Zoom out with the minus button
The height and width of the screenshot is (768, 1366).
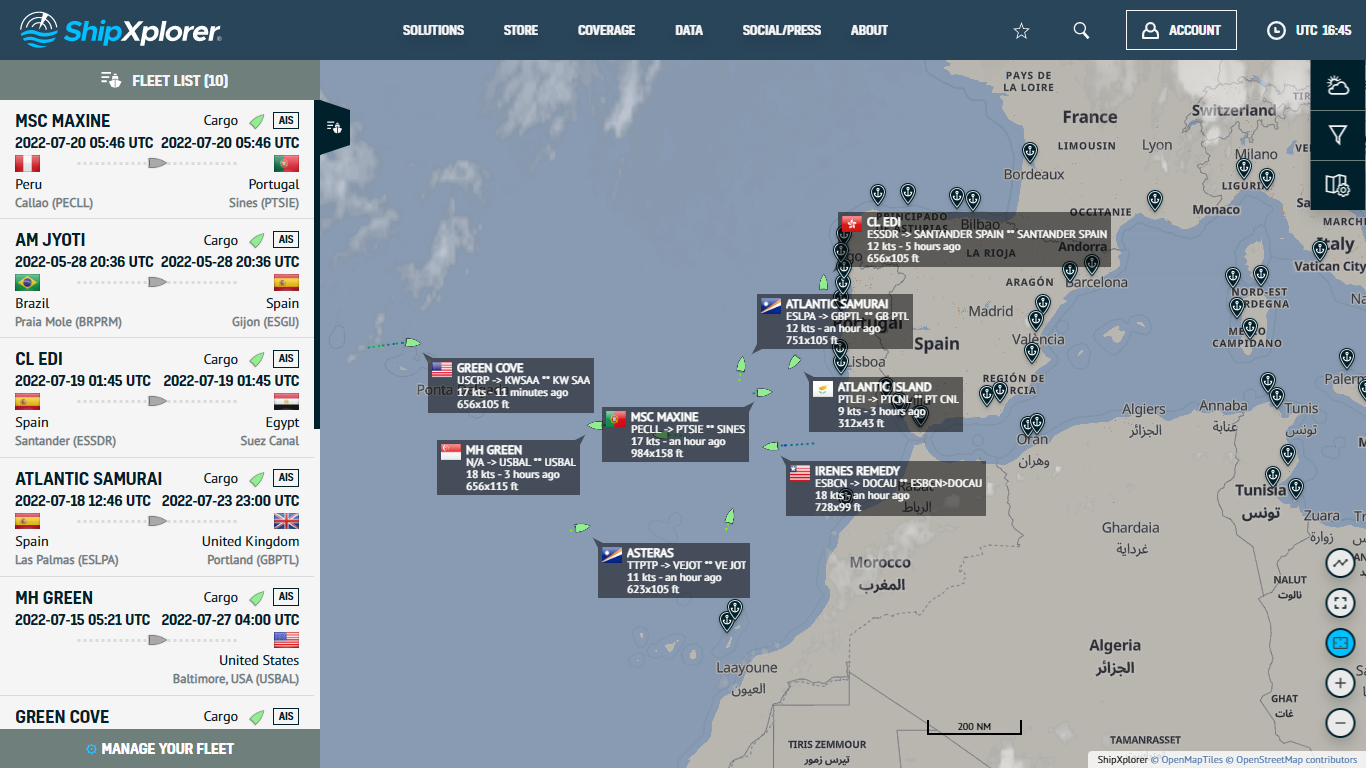(x=1340, y=722)
